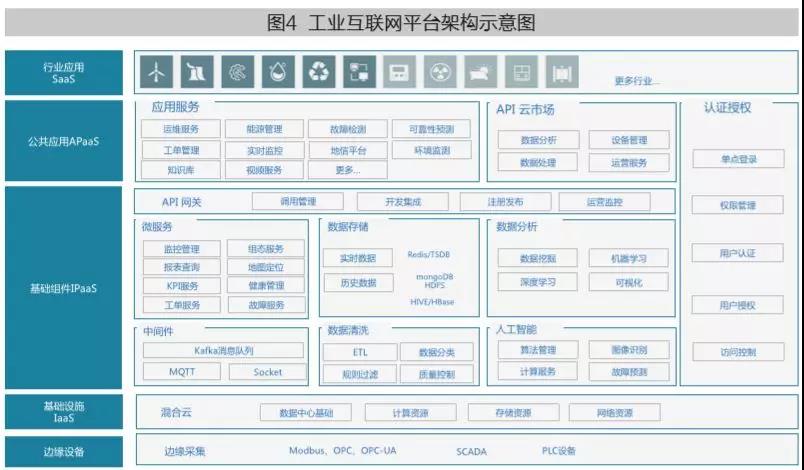Click the 运维服务 box
Image resolution: width=804 pixels, height=470 pixels.
[181, 129]
